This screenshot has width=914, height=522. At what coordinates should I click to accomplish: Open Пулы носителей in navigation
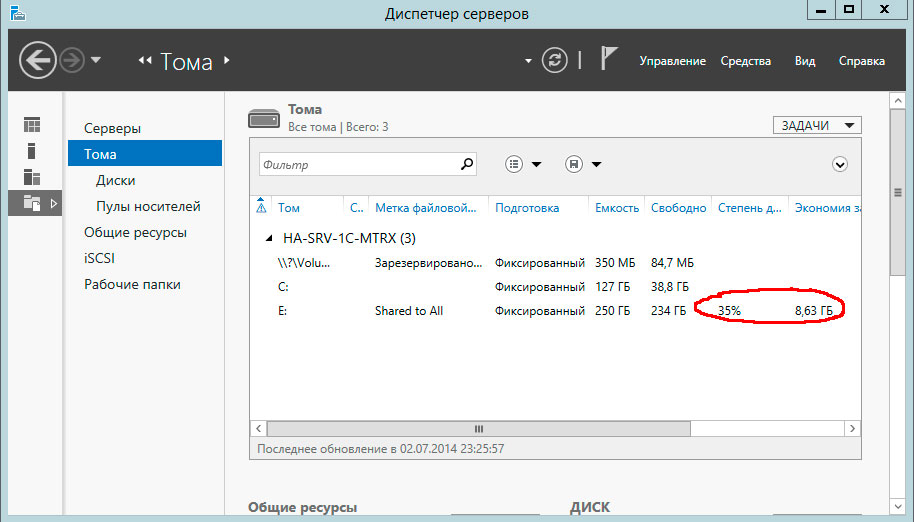pyautogui.click(x=148, y=207)
